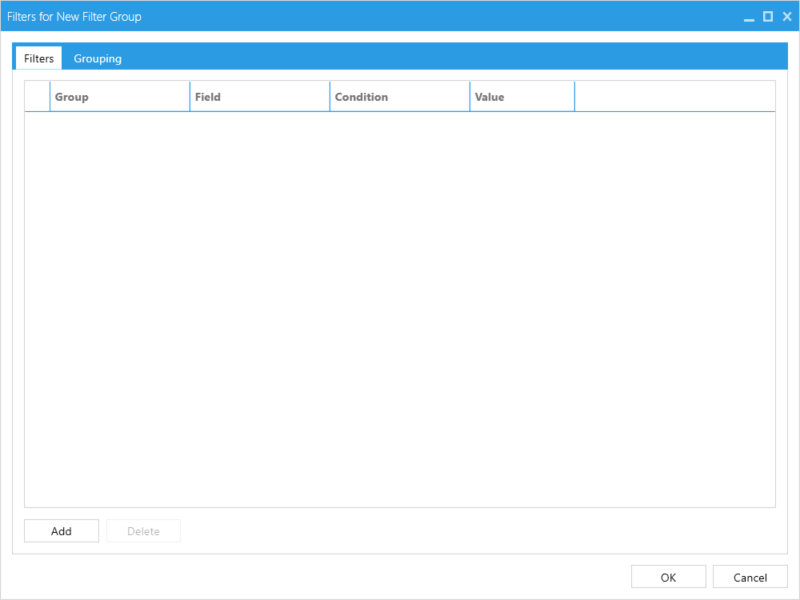The height and width of the screenshot is (600, 800).
Task: Dismiss dialog with Cancel button
Action: 750,577
